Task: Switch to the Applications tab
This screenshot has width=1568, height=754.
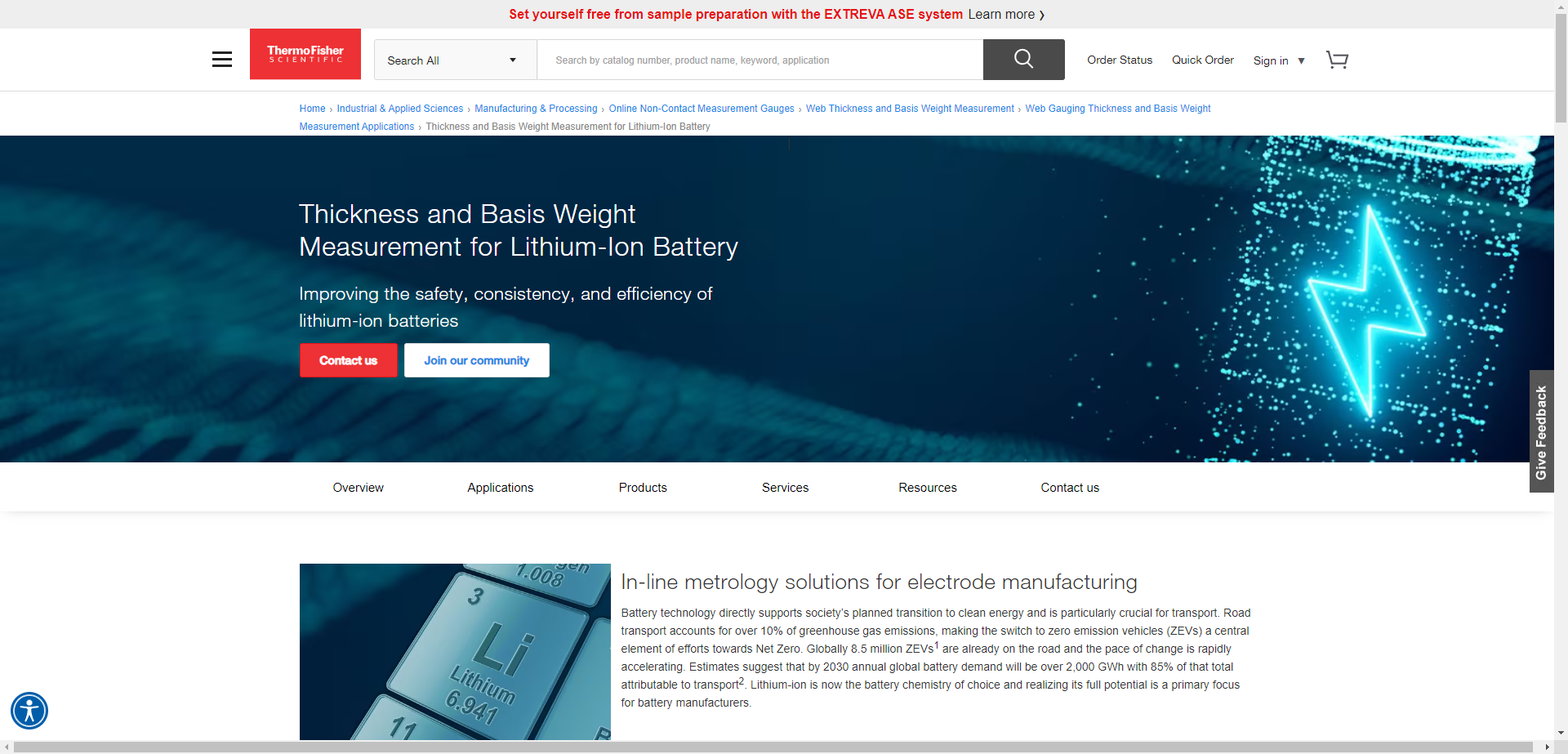Action: [501, 488]
